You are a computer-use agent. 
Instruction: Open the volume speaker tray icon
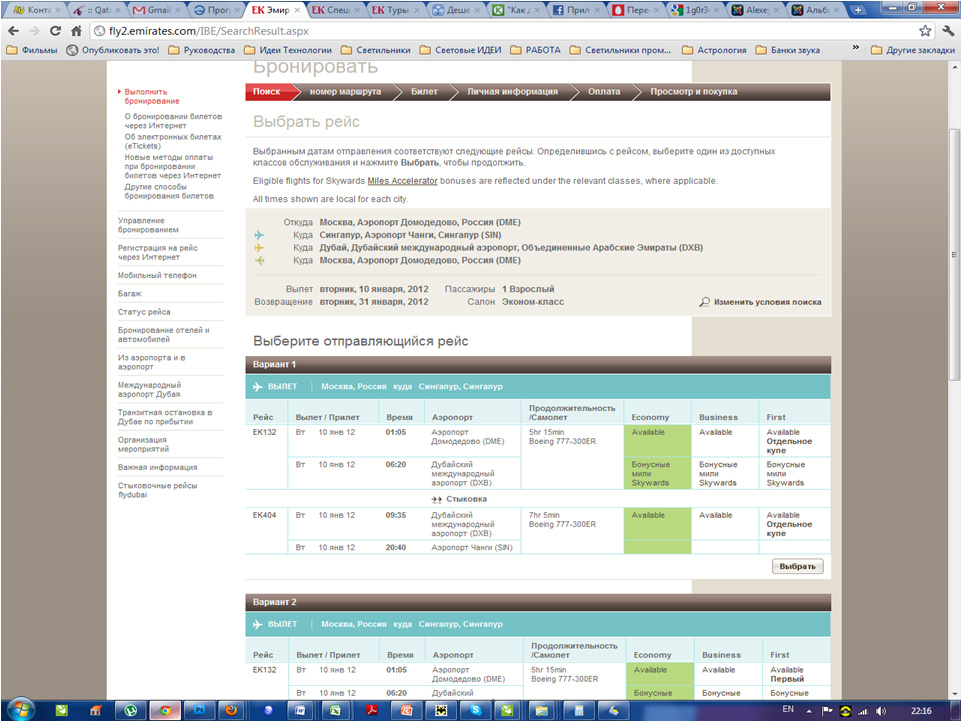[x=882, y=712]
